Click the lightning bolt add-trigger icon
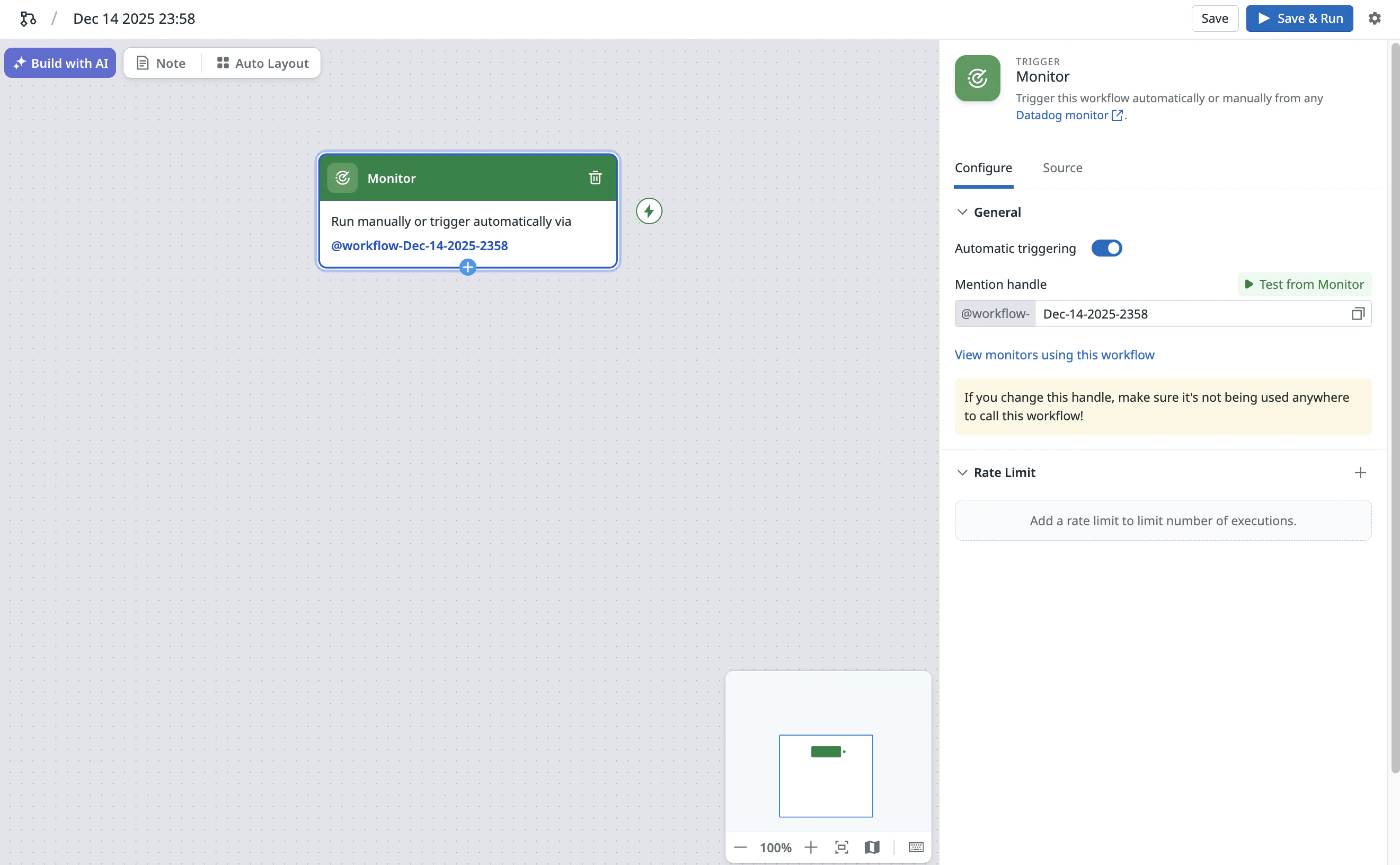Image resolution: width=1400 pixels, height=865 pixels. [x=649, y=211]
